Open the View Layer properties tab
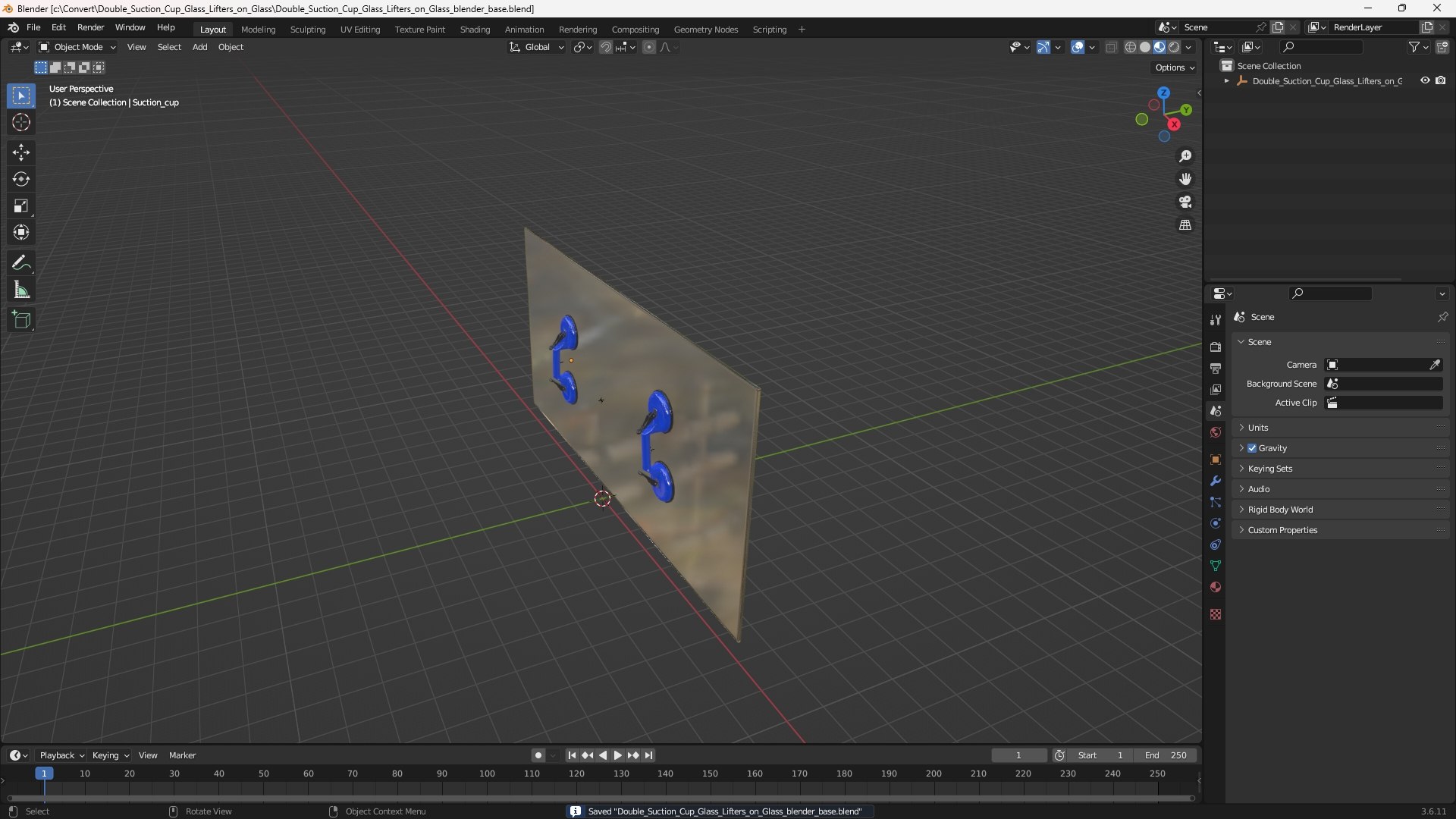Viewport: 1456px width, 819px height. tap(1216, 390)
